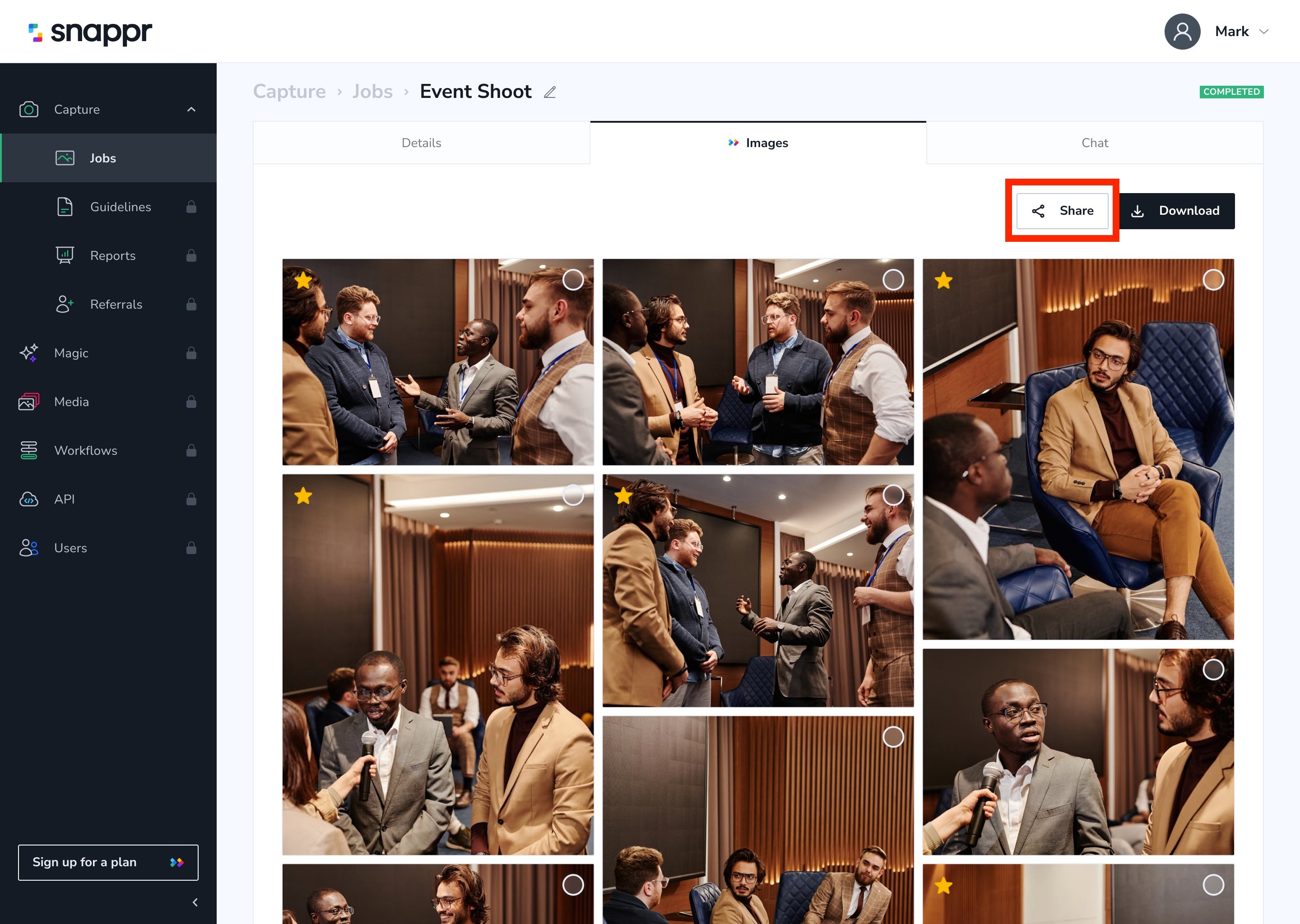Open the Magic sidebar item
This screenshot has height=924, width=1300.
coord(108,353)
